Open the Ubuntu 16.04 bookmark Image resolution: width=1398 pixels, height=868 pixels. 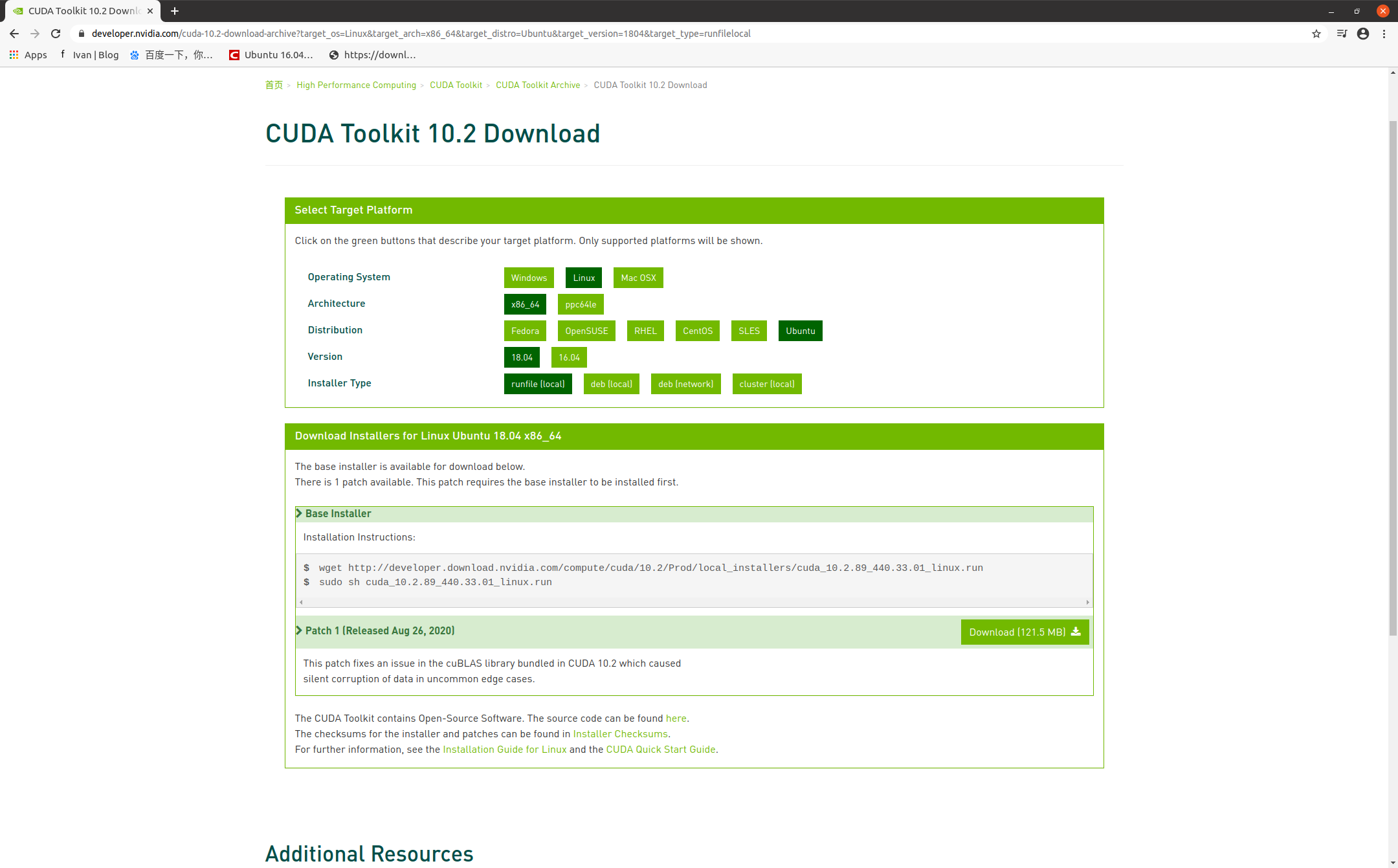[x=271, y=55]
